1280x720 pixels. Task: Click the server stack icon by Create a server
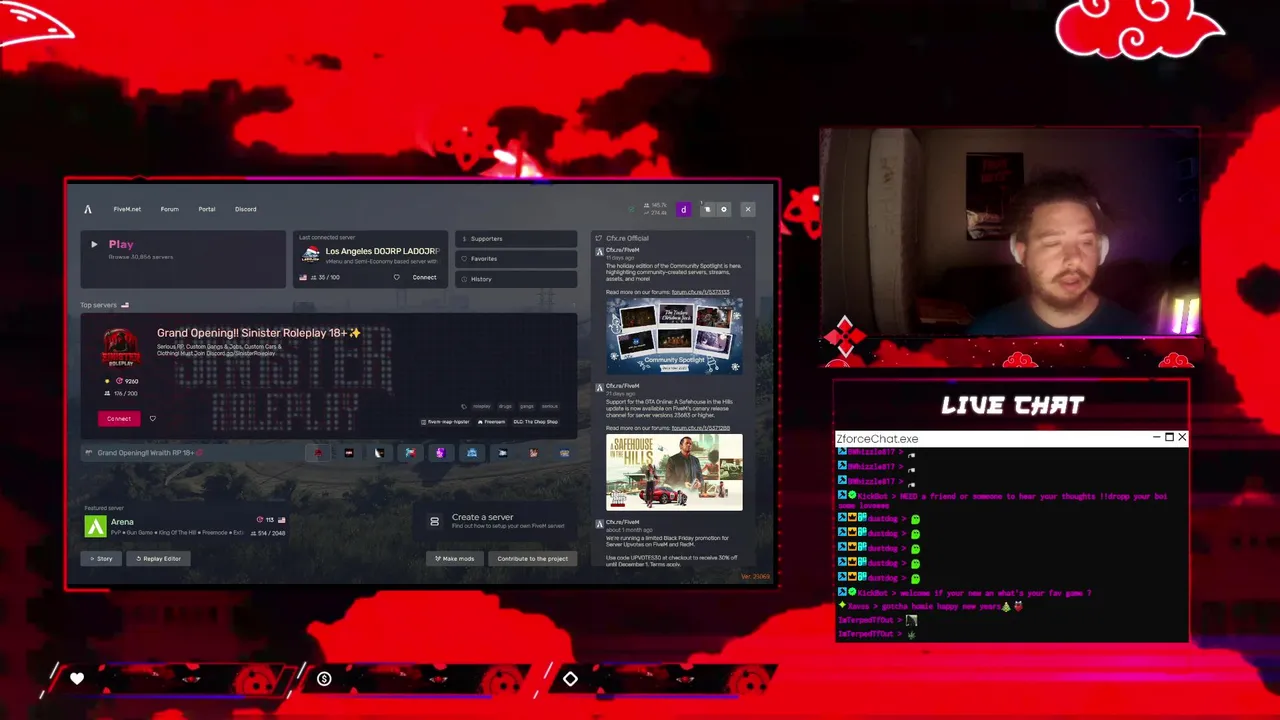coord(434,521)
